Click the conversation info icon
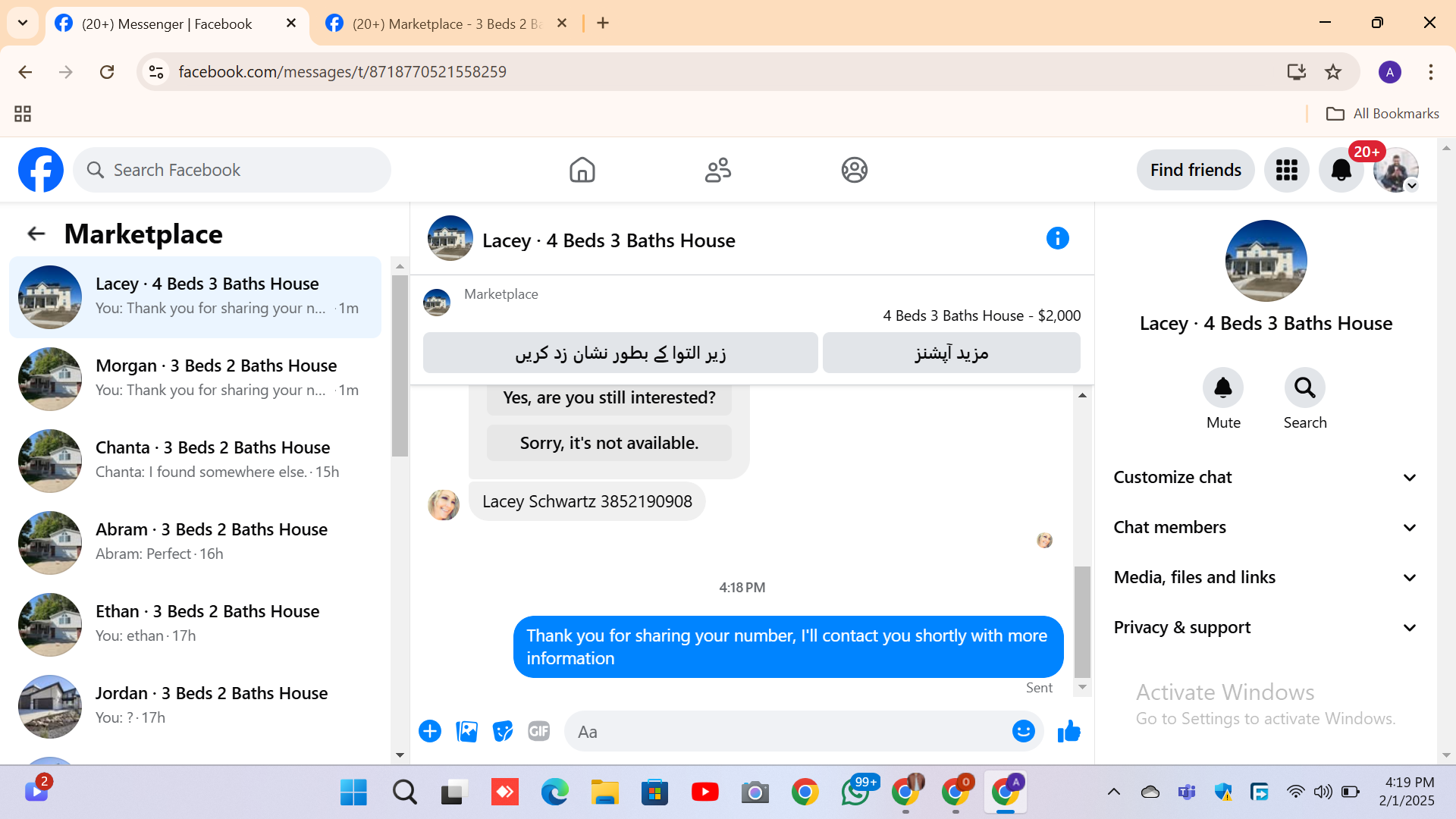Image resolution: width=1456 pixels, height=819 pixels. [x=1057, y=239]
